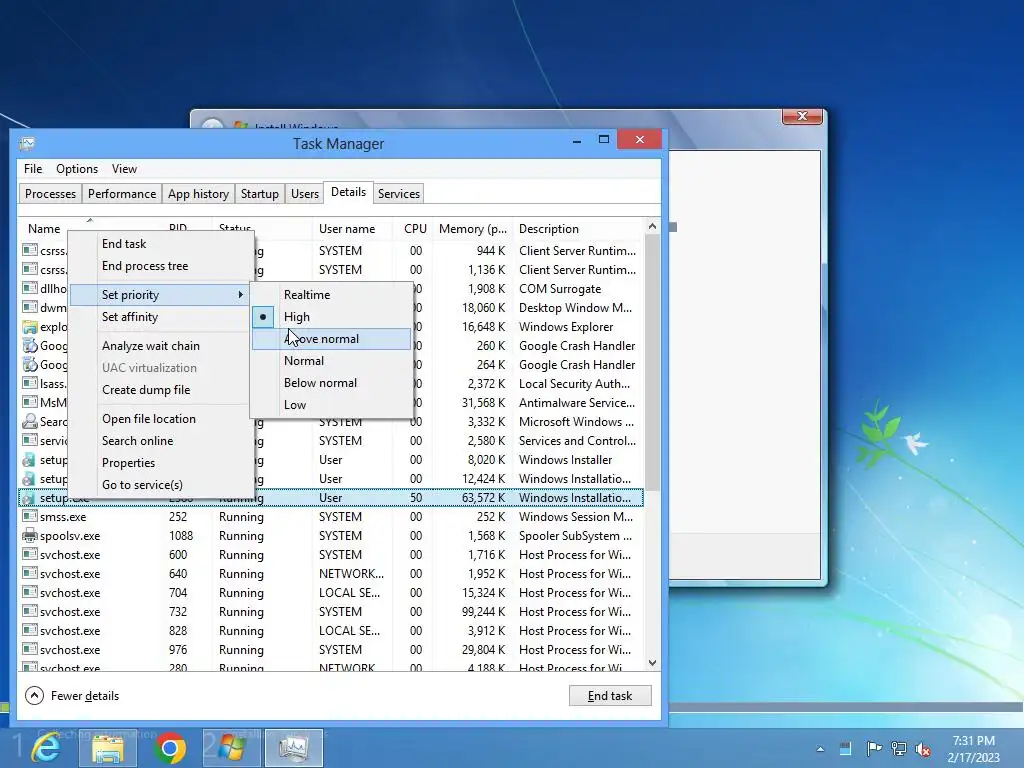Switch to the Startup tab
The image size is (1024, 768).
pyautogui.click(x=260, y=193)
